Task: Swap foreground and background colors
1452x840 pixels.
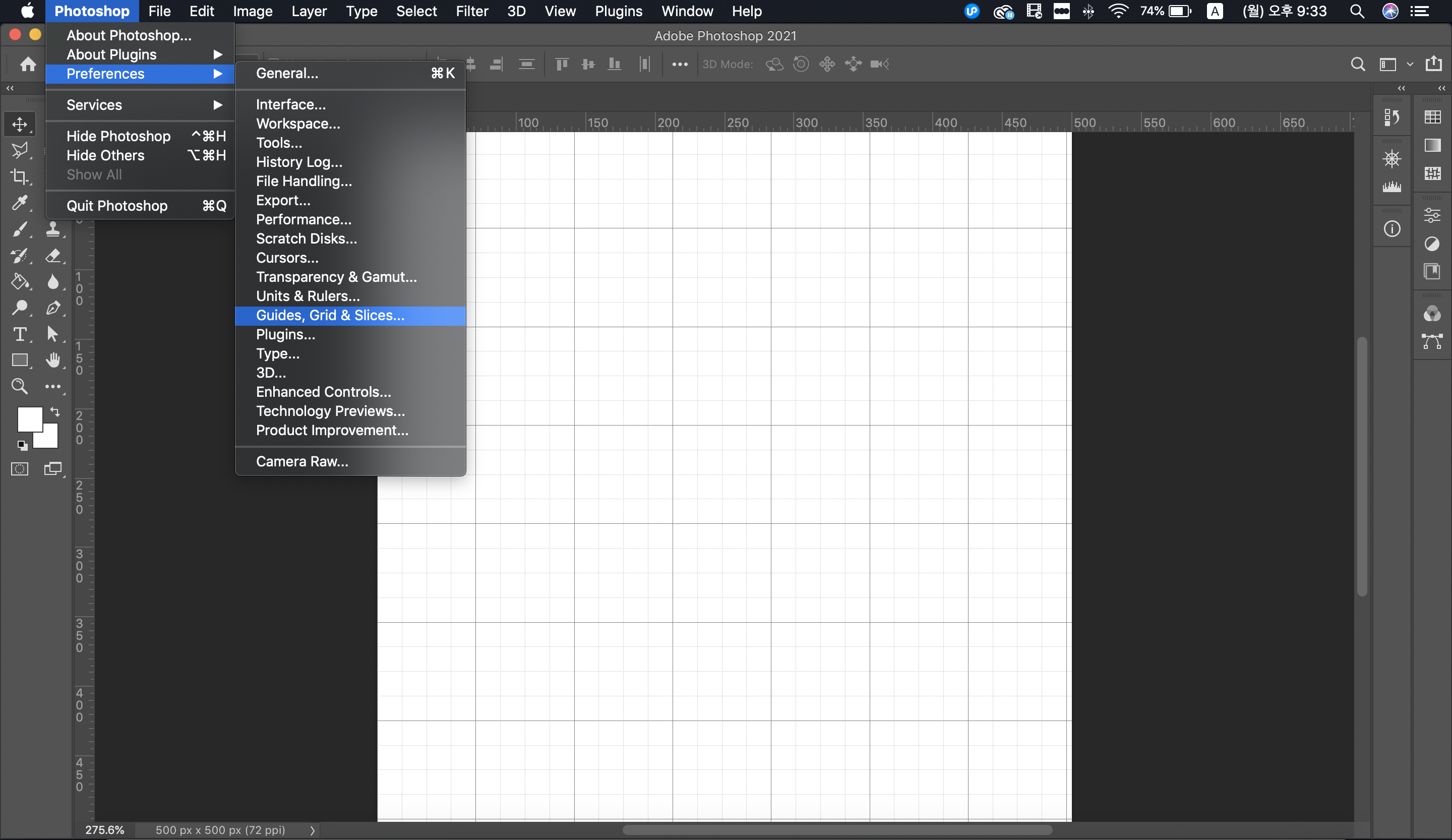Action: (x=55, y=411)
